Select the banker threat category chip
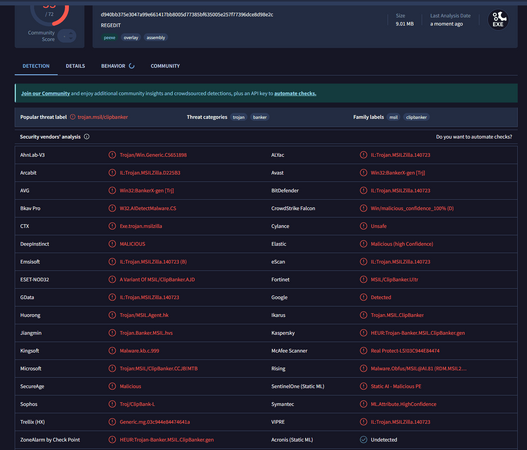This screenshot has width=527, height=450. point(260,117)
